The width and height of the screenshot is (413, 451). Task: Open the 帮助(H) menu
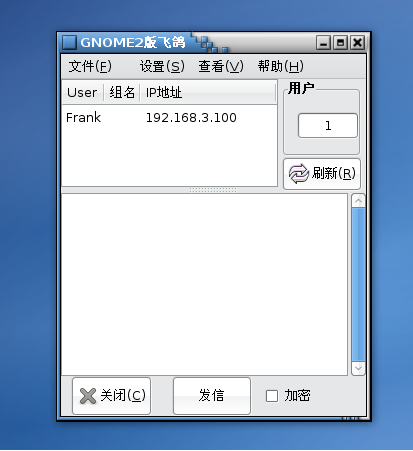coord(281,66)
